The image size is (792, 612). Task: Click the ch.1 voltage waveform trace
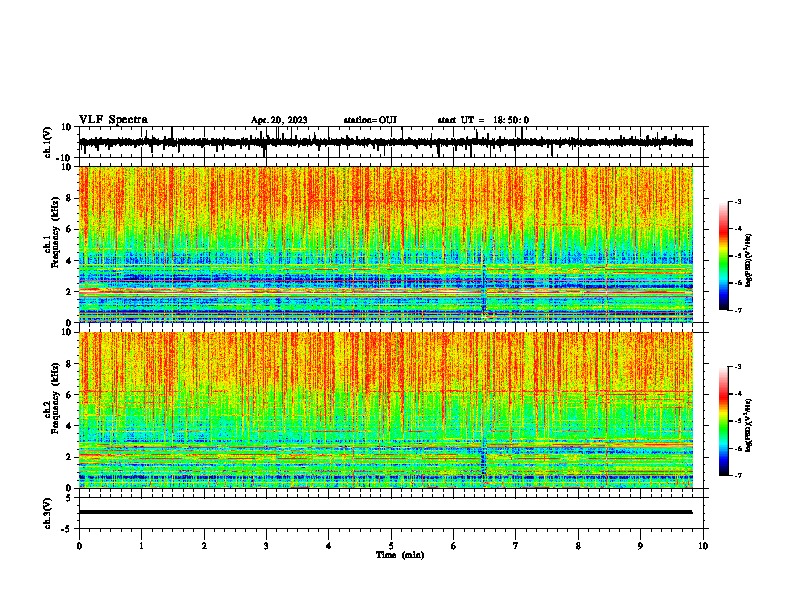click(x=386, y=142)
